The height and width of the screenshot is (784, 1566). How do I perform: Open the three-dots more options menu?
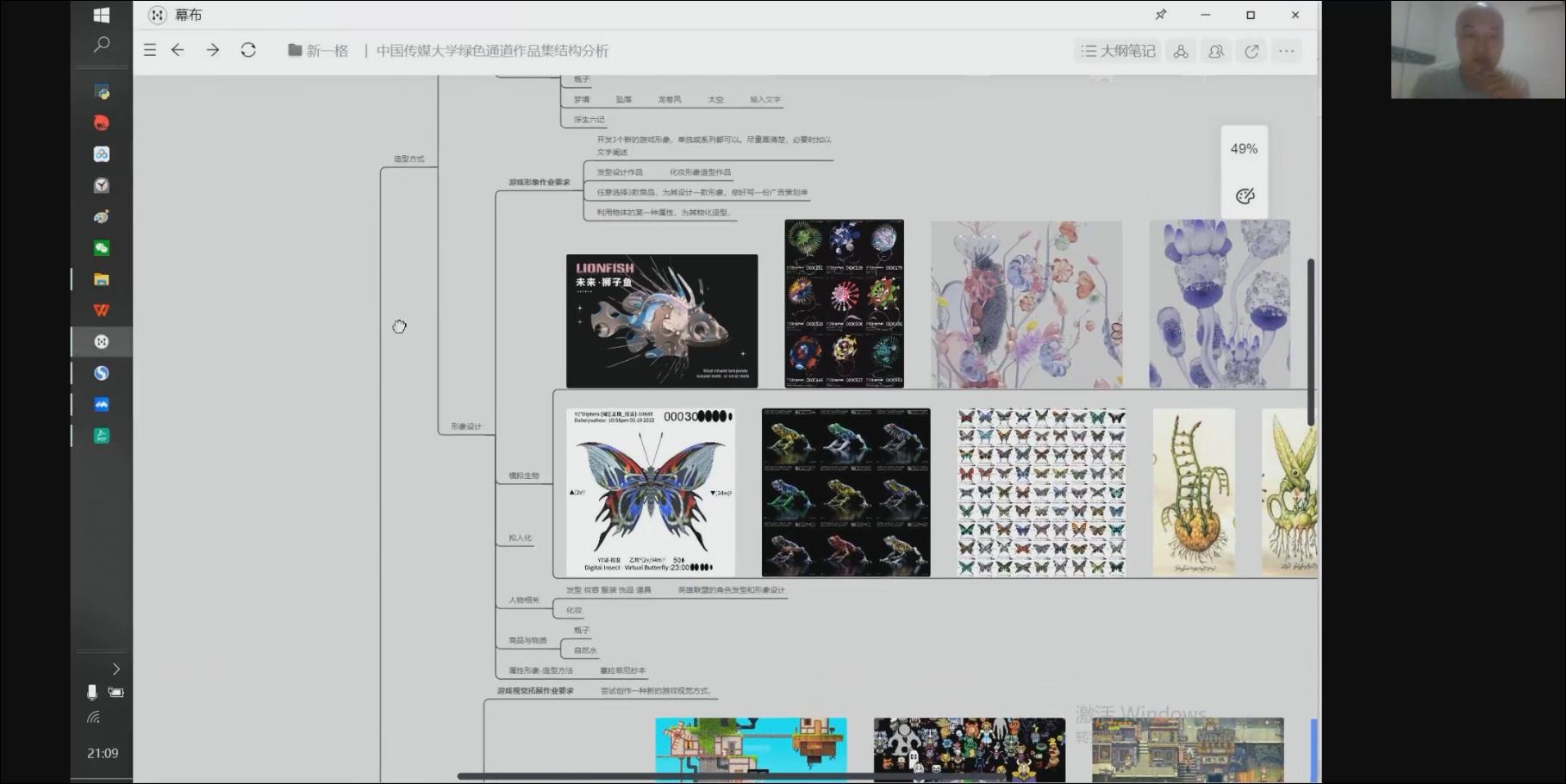(1287, 52)
